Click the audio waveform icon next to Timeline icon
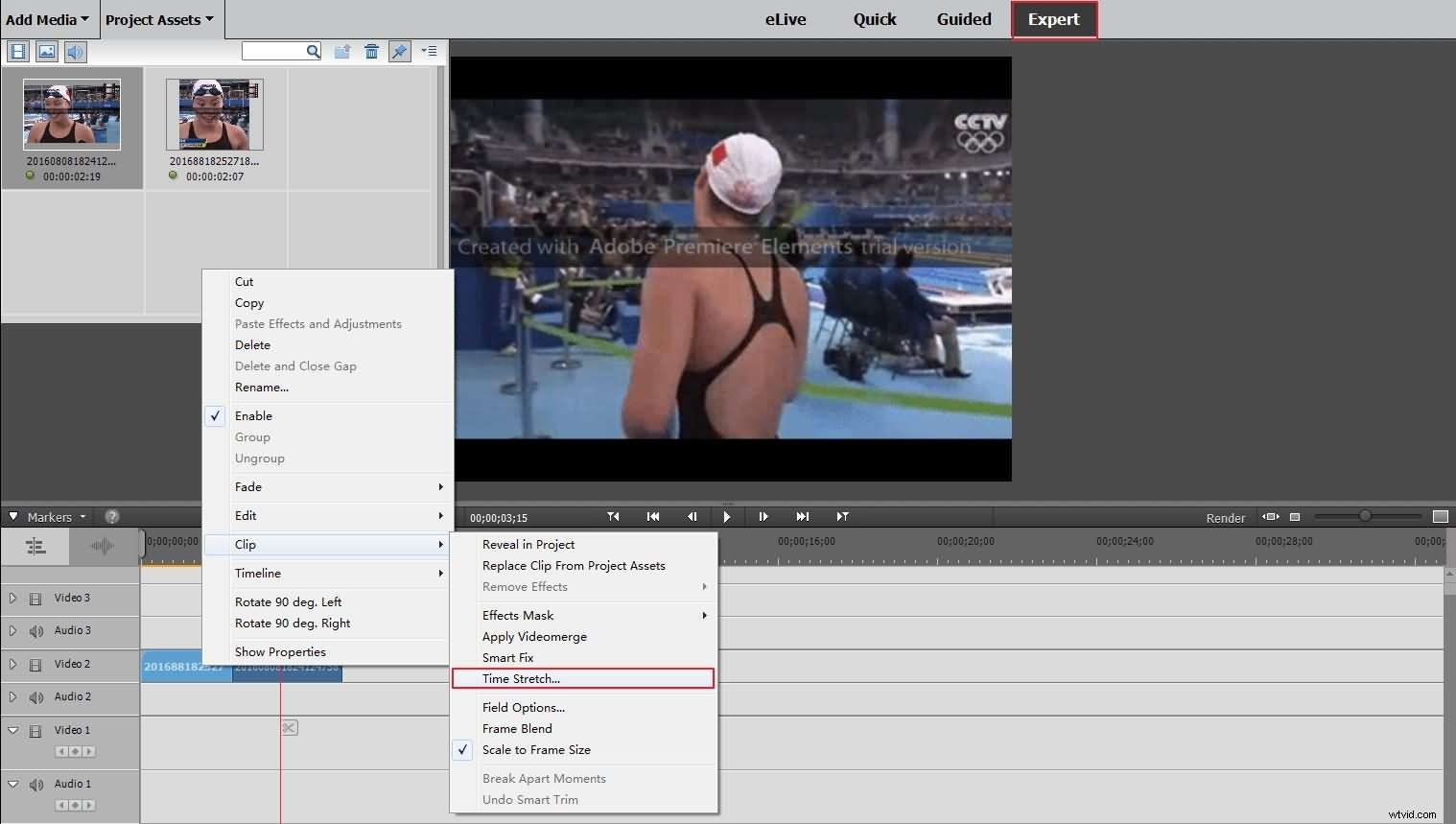 (101, 547)
